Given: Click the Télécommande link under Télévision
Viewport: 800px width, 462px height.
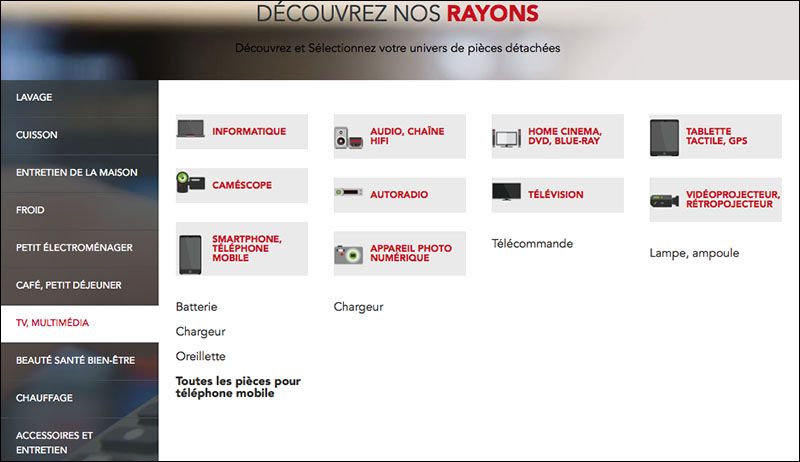Looking at the screenshot, I should 532,243.
